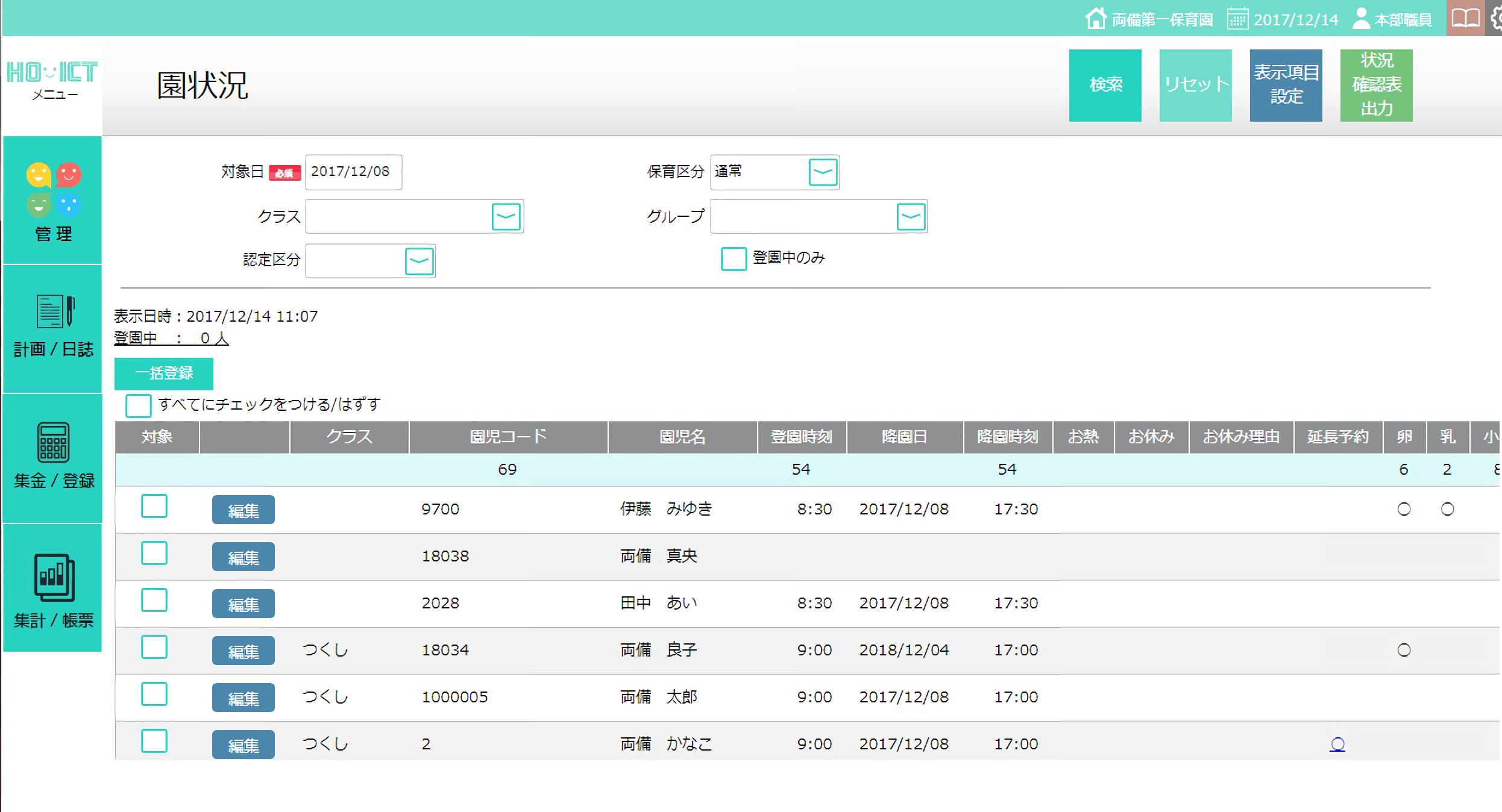Click 編集 for 伊藤 みゆき
Screen dimensions: 1502x812
(x=244, y=510)
